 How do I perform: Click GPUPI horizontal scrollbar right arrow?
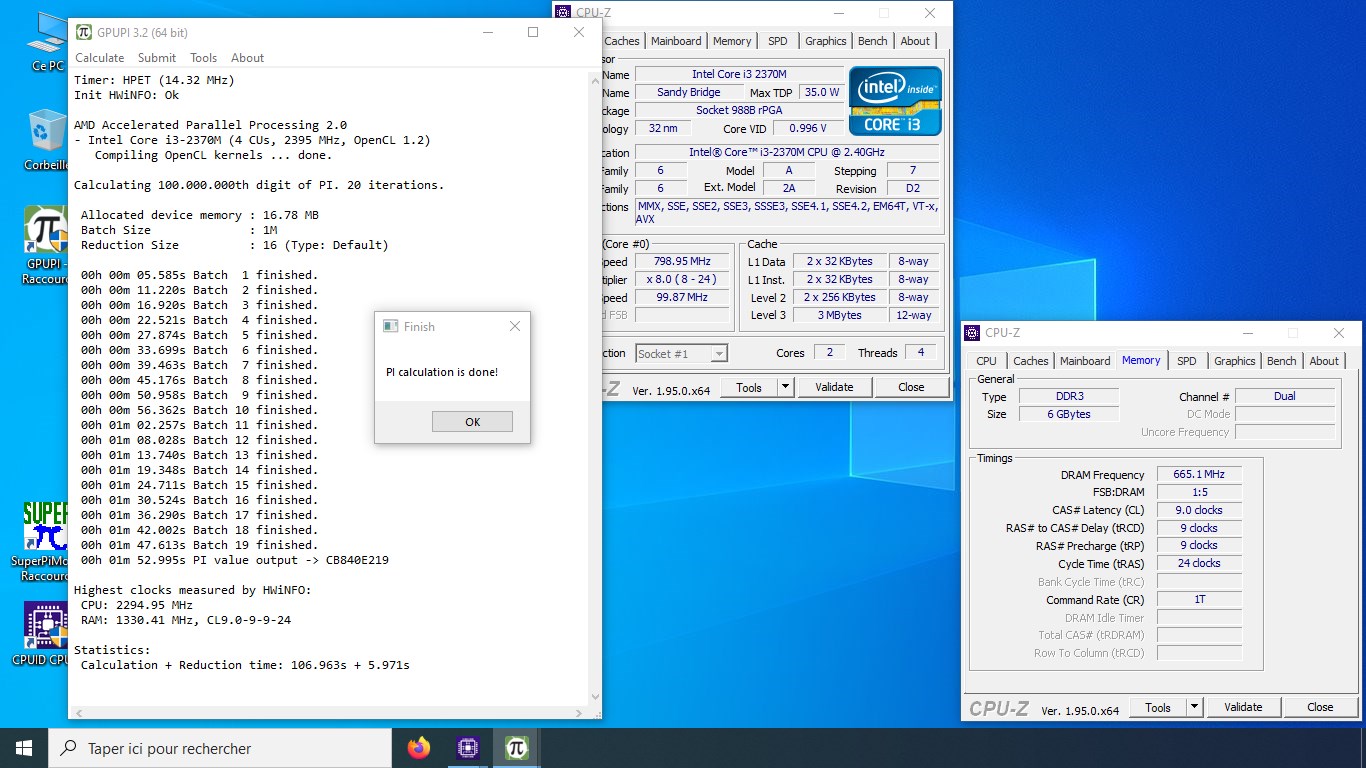pyautogui.click(x=579, y=712)
